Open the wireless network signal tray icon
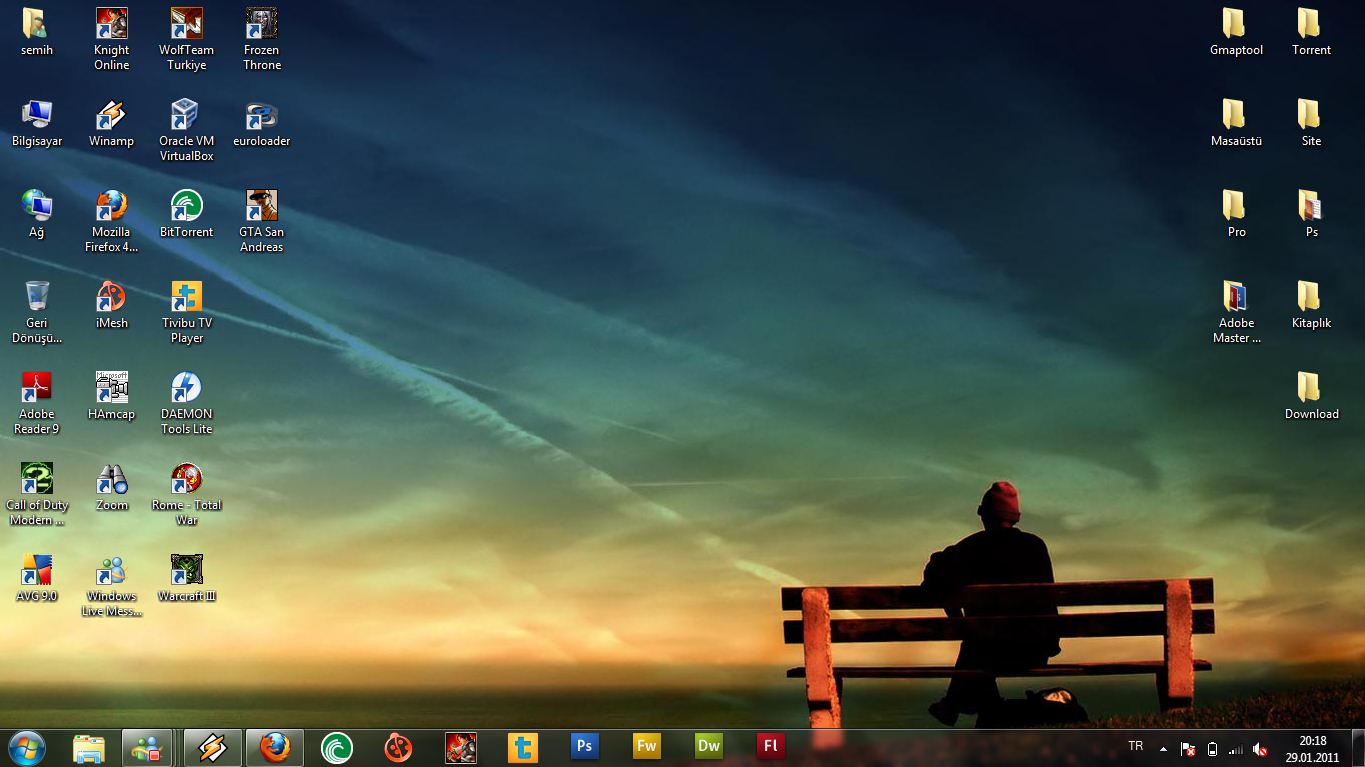 coord(1236,749)
